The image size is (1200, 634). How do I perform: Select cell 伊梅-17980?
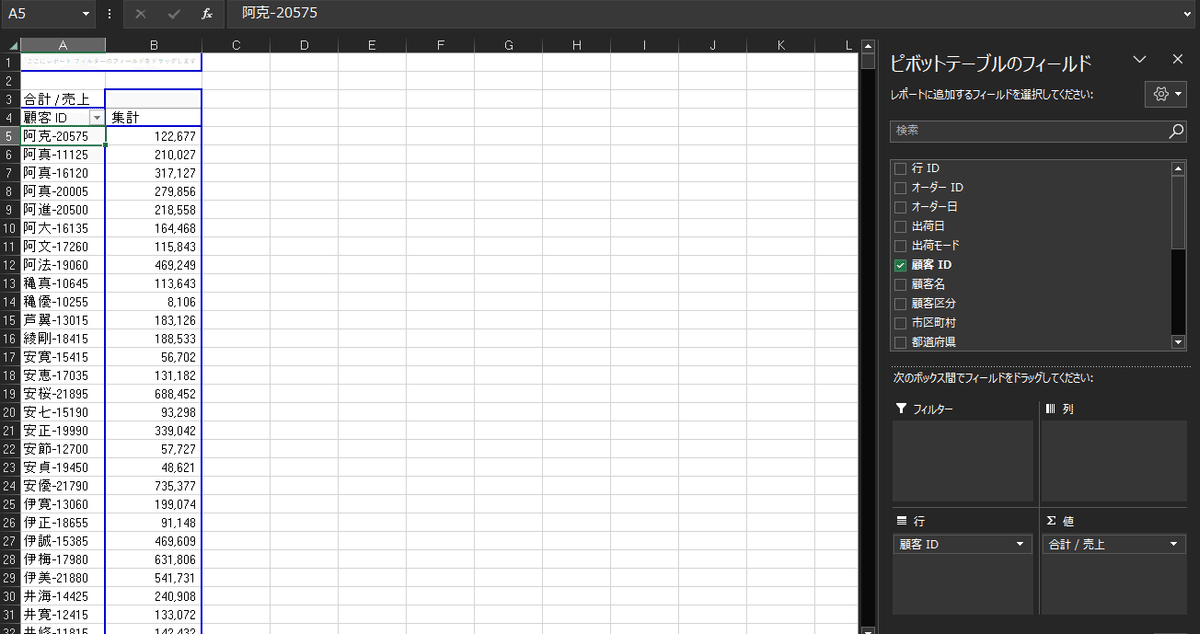pyautogui.click(x=62, y=558)
